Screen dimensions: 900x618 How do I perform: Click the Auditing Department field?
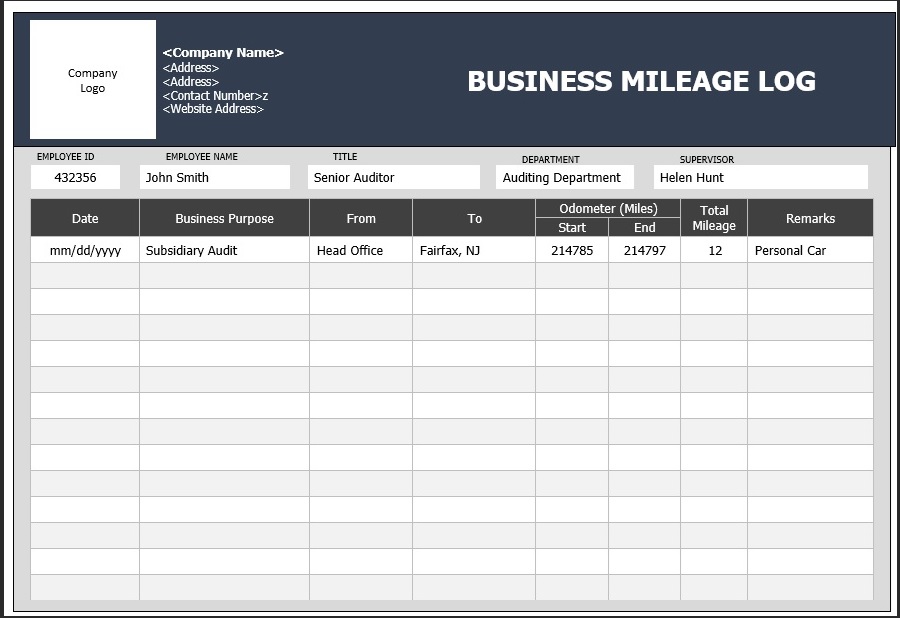(x=564, y=177)
